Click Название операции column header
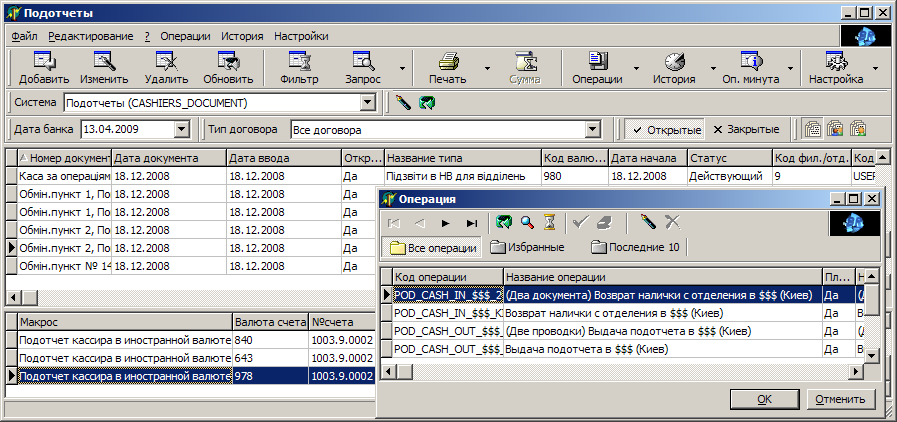The image size is (897, 422). click(663, 277)
